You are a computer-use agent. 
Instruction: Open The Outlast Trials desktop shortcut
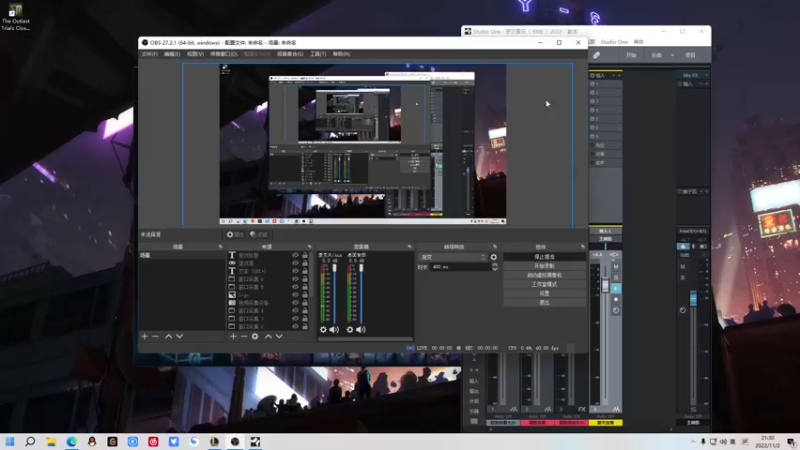tap(15, 17)
